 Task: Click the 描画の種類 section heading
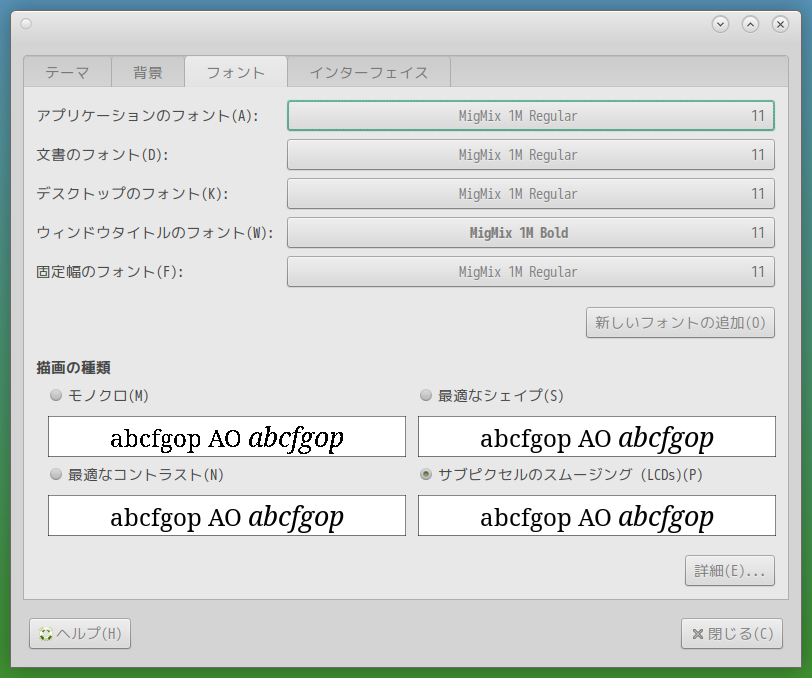pos(74,368)
